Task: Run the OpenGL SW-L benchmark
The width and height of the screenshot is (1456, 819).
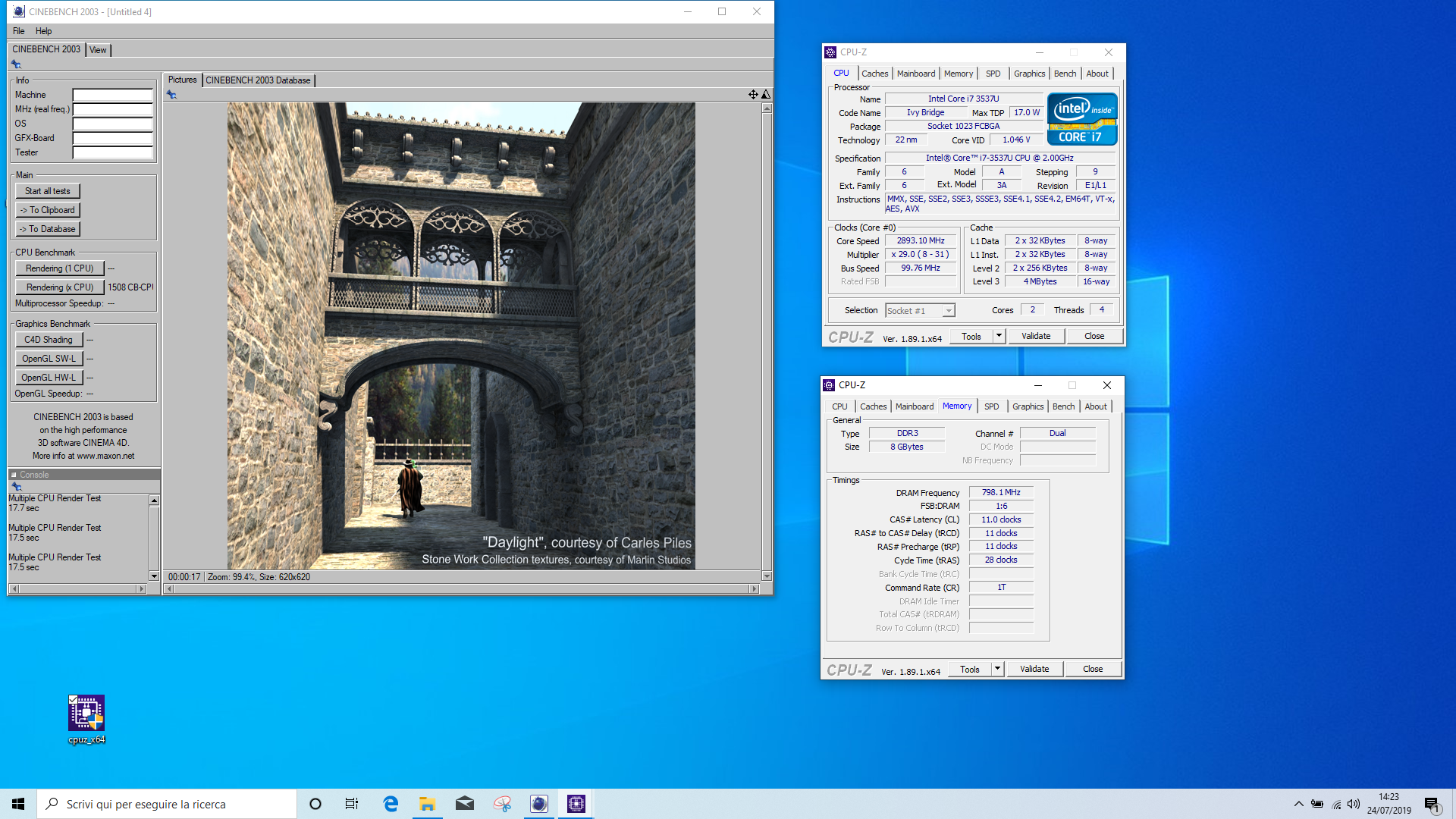Action: [49, 359]
